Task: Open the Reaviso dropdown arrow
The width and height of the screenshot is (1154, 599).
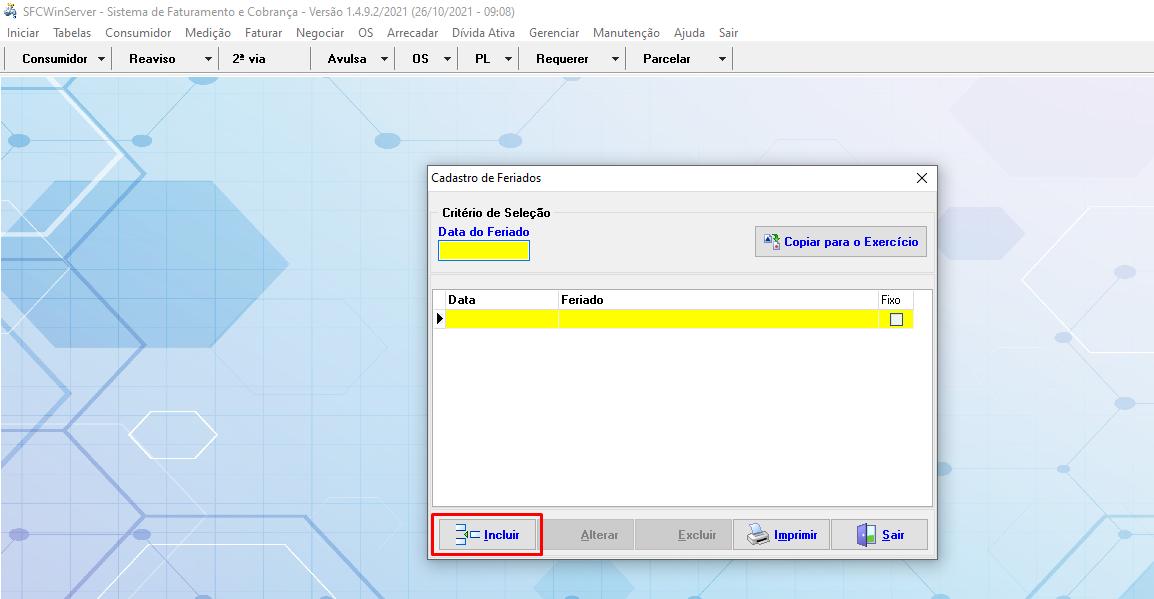Action: click(208, 59)
